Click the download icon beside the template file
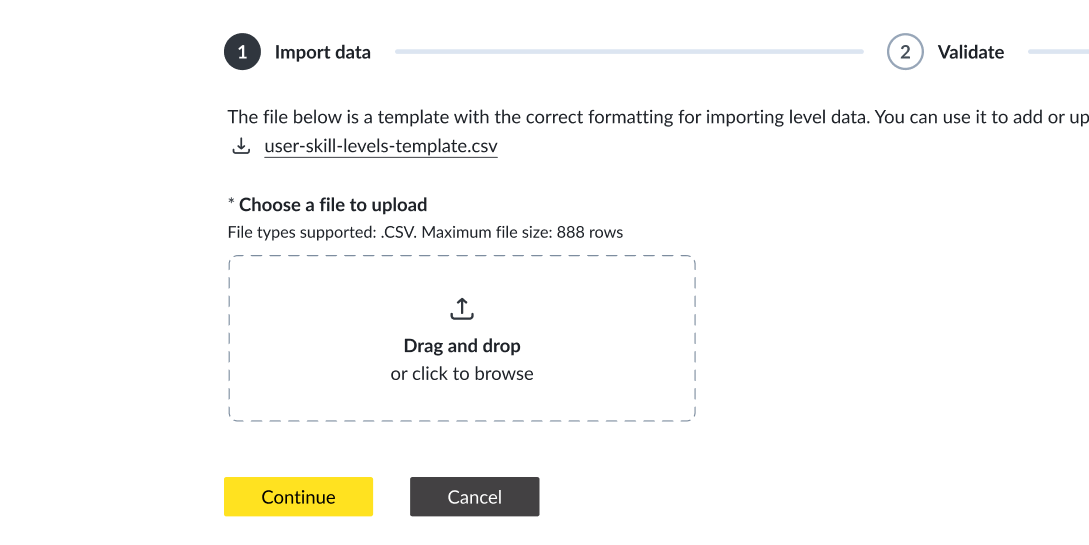Screen dimensions: 1089x545 point(241,147)
